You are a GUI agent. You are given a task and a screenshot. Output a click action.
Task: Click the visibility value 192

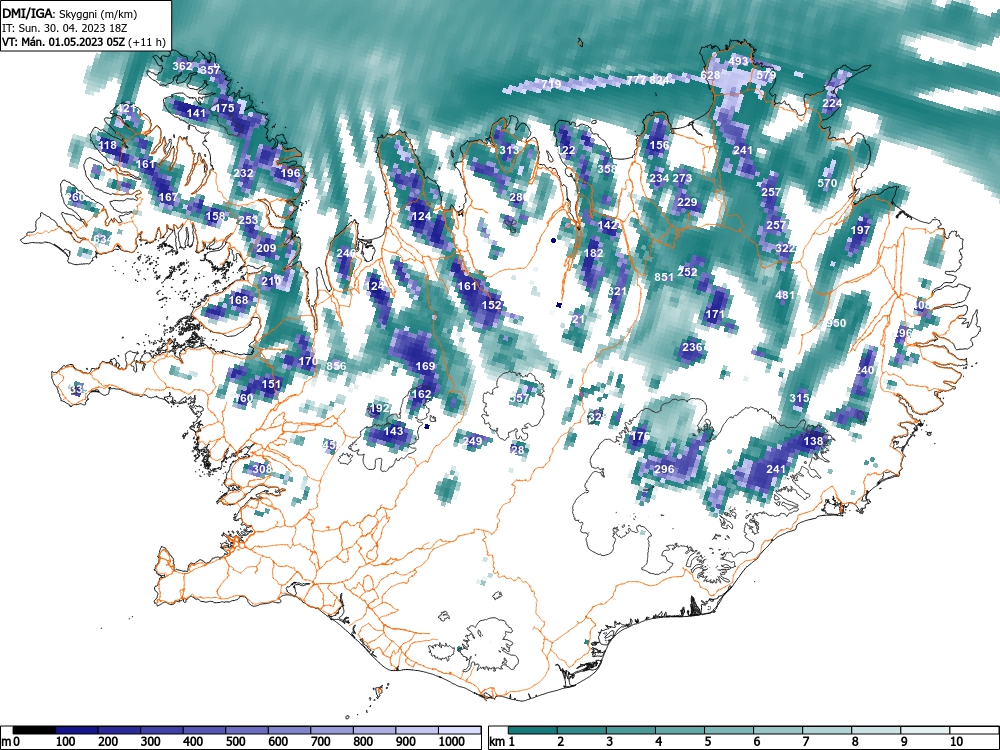(x=379, y=408)
